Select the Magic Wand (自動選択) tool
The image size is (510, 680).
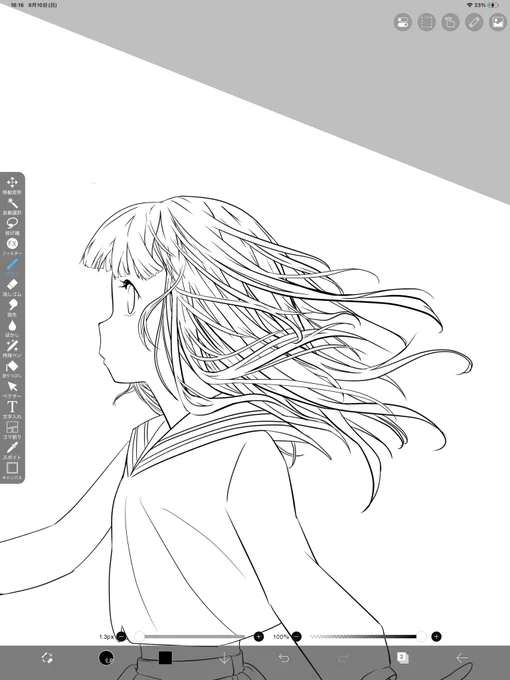[x=12, y=206]
